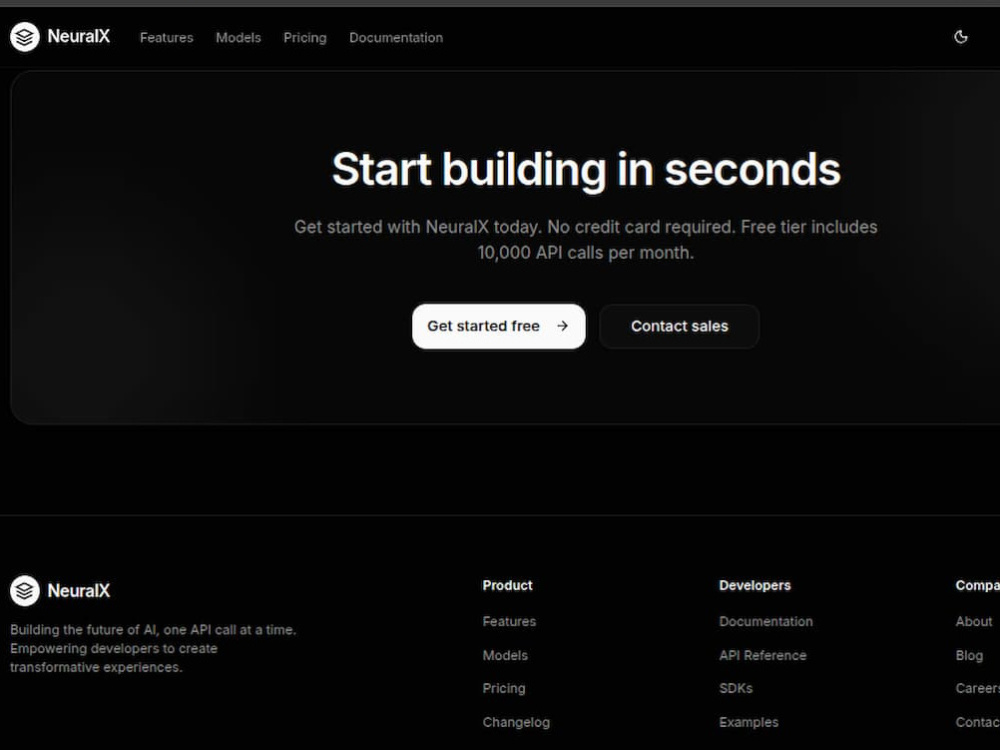Click the Contact sales button

click(x=679, y=326)
